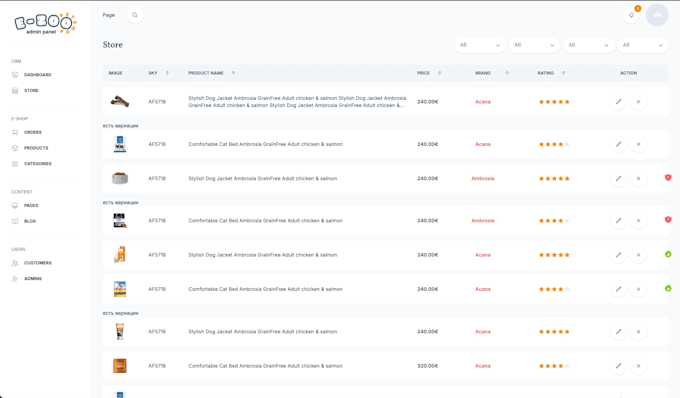Click the dog chew product thumbnail

[120, 102]
